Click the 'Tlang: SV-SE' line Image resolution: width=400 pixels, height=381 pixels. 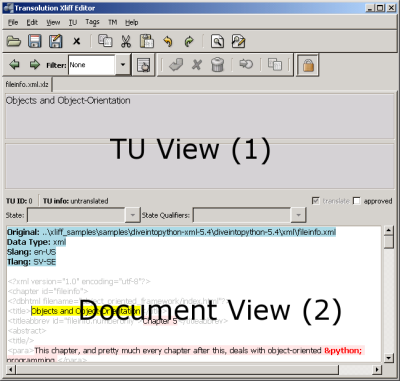[x=31, y=262]
